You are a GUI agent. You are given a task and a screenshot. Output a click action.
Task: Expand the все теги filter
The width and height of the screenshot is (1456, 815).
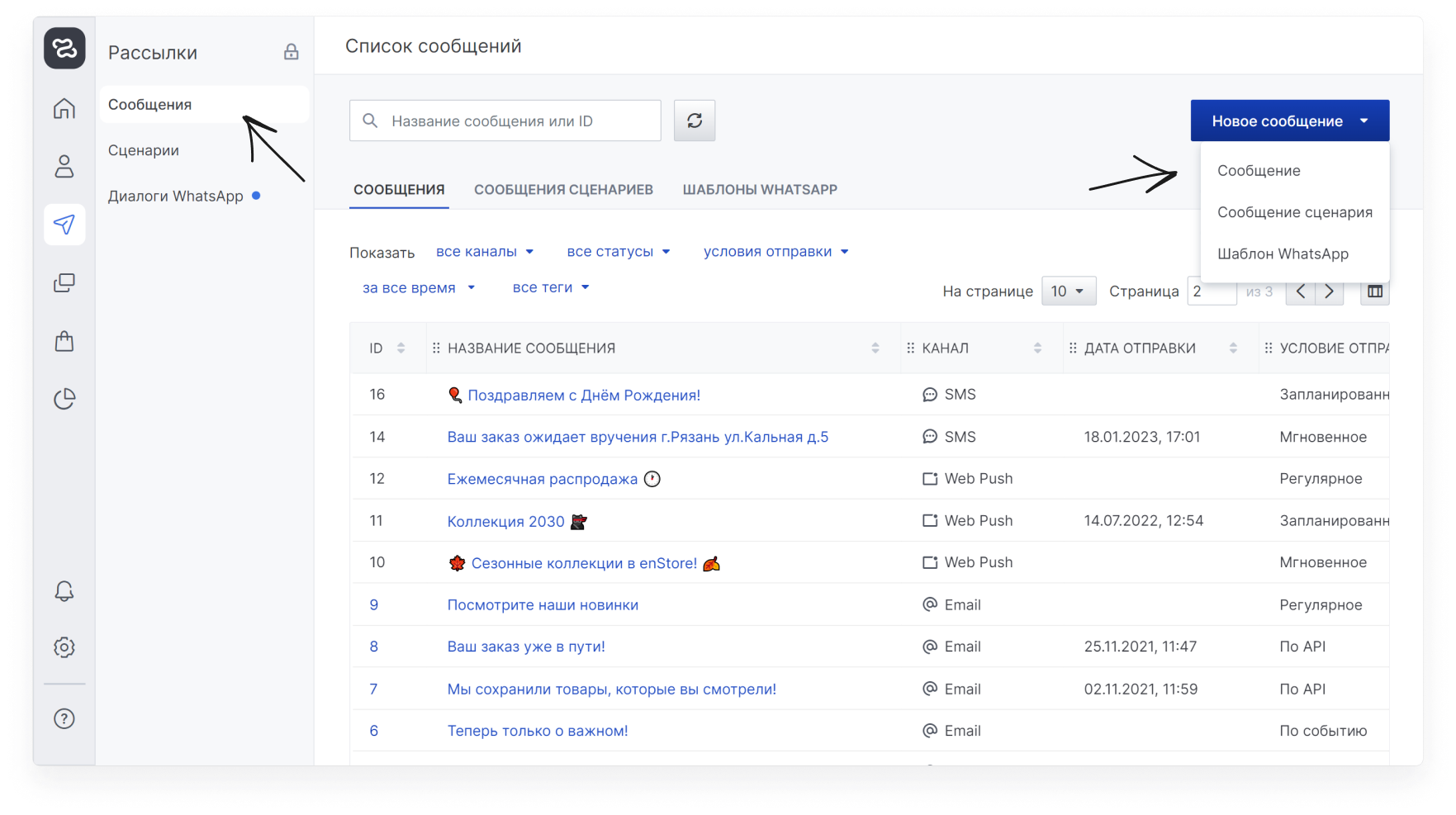coord(551,288)
